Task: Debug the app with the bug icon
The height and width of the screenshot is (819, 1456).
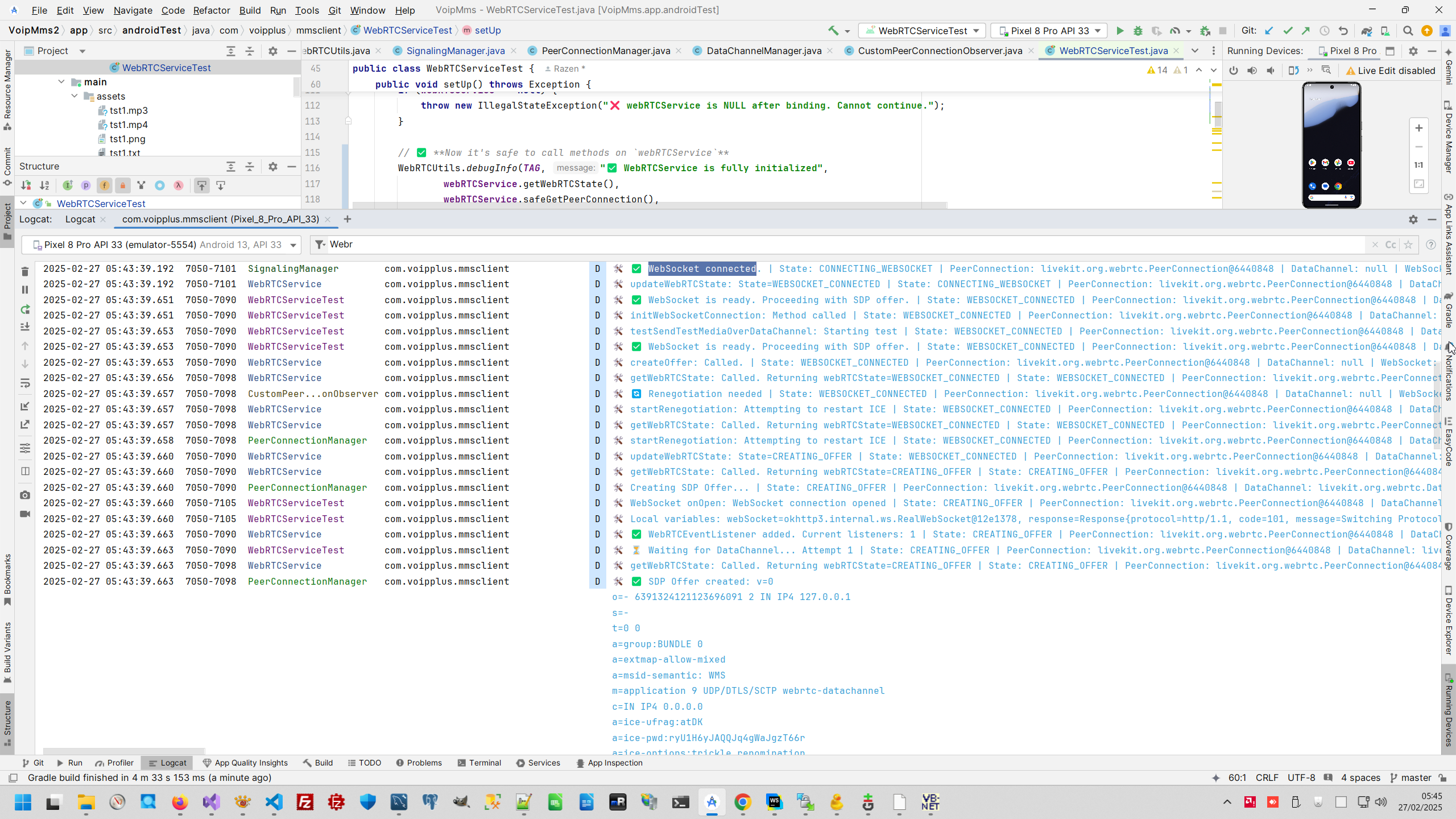Action: point(1138,31)
